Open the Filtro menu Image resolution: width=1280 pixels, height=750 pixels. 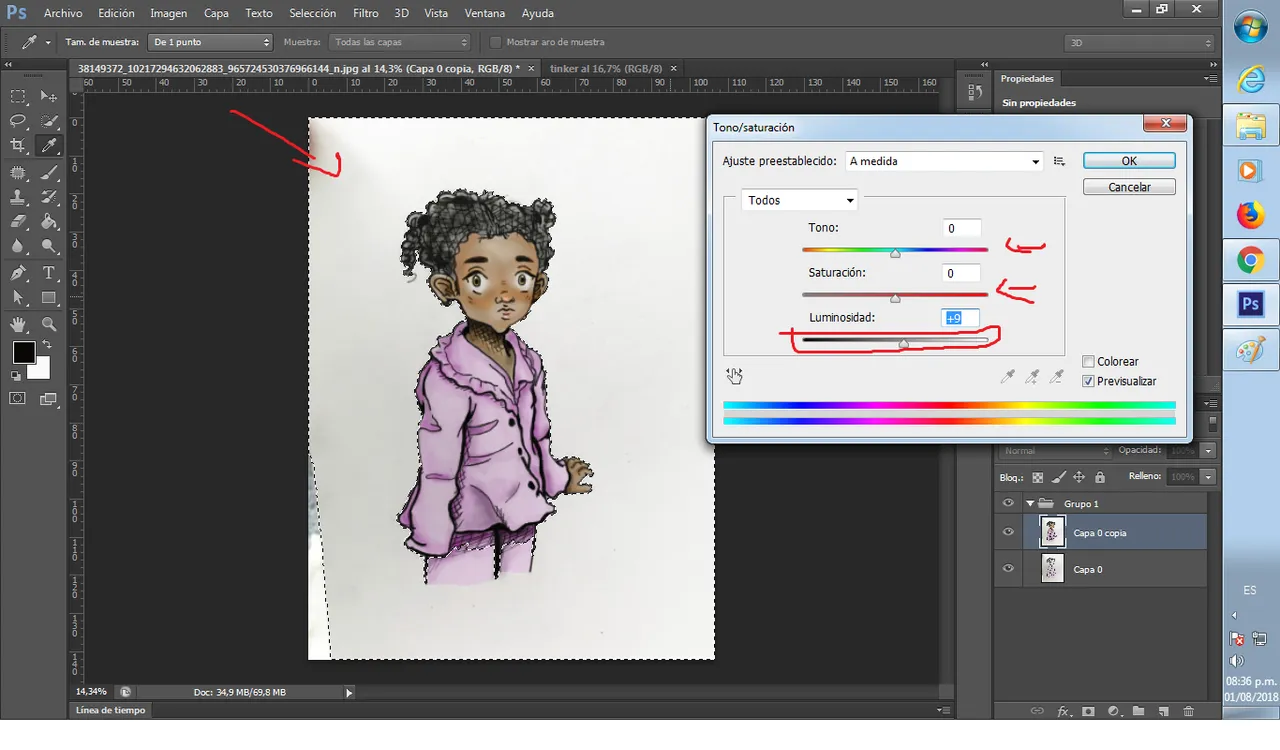[366, 13]
